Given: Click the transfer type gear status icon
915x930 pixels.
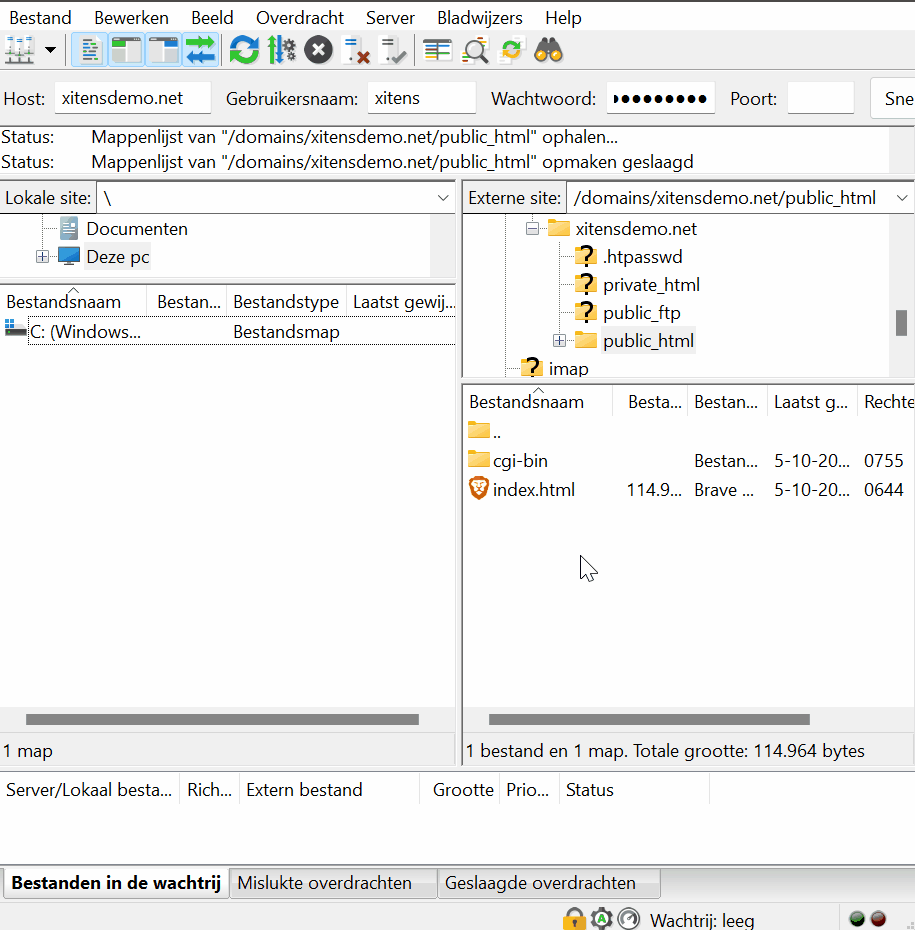Looking at the screenshot, I should coord(601,919).
